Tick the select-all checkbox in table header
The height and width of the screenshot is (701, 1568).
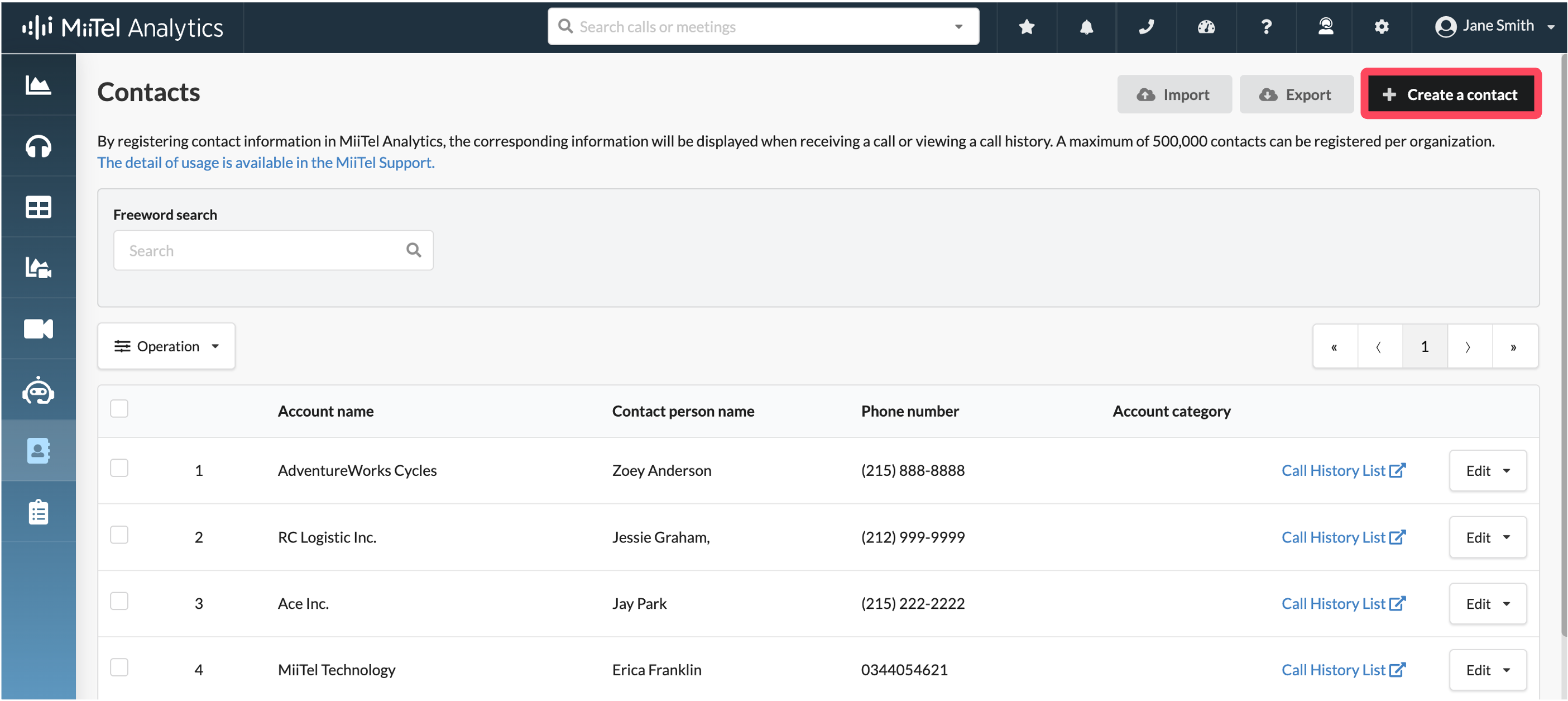coord(119,408)
